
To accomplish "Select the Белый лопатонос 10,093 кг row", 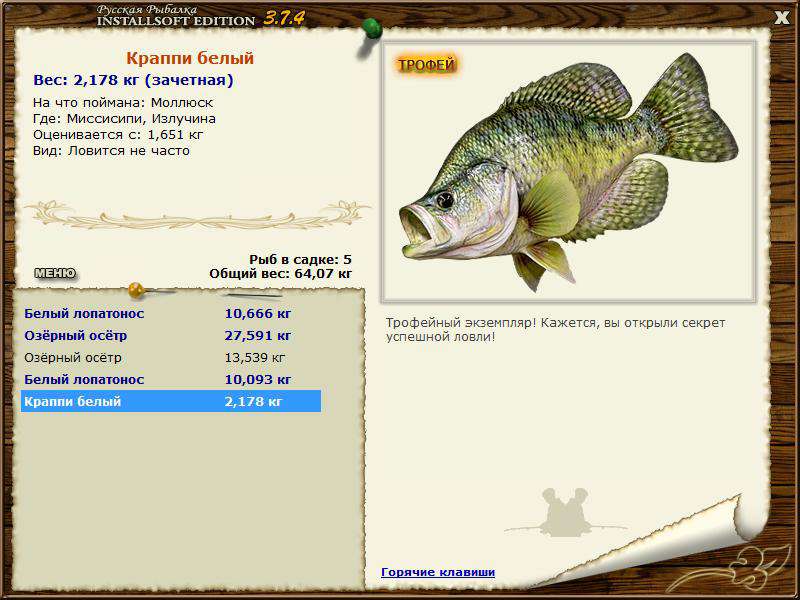I will pyautogui.click(x=171, y=380).
